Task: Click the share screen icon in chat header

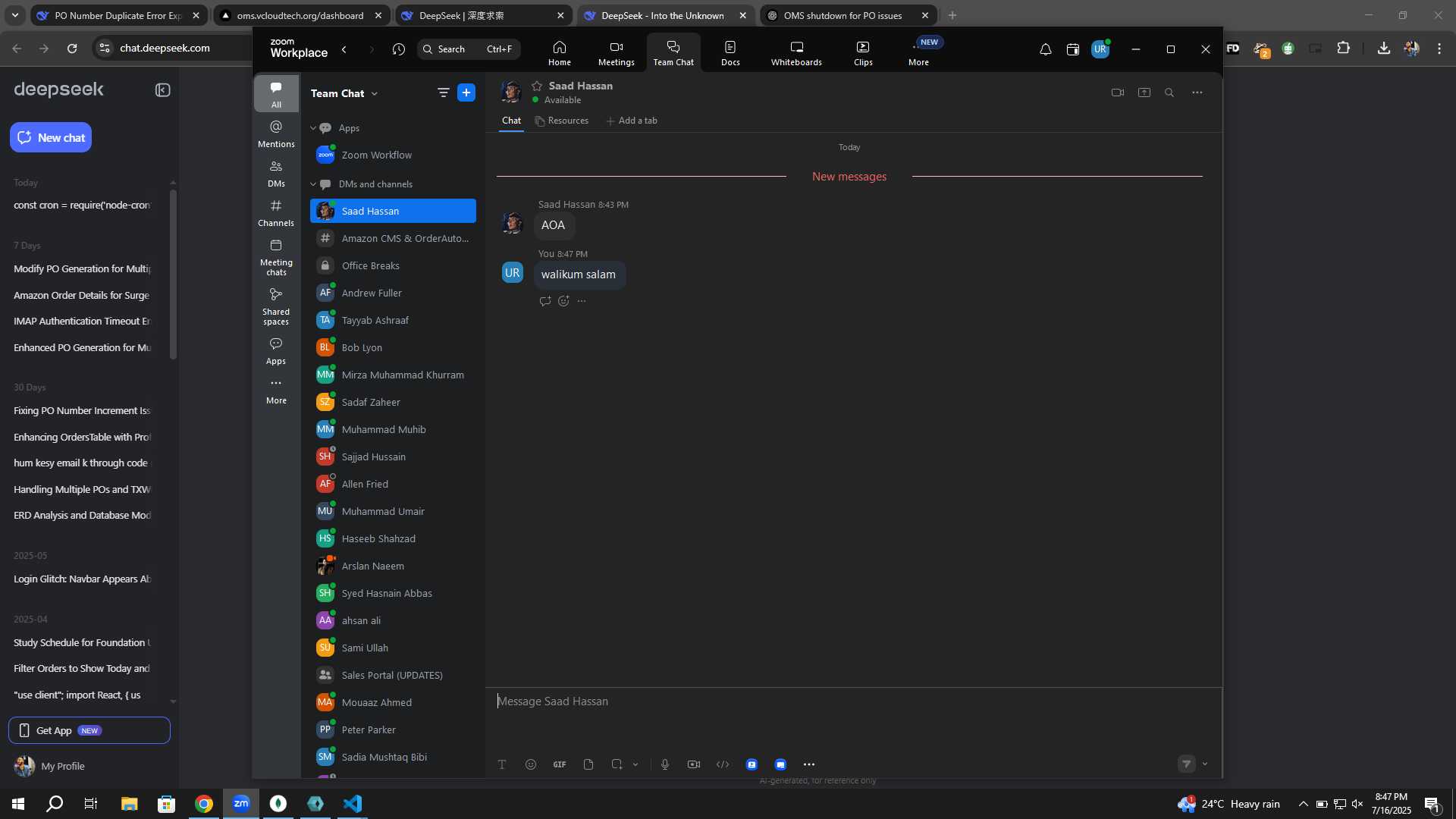Action: click(1144, 93)
